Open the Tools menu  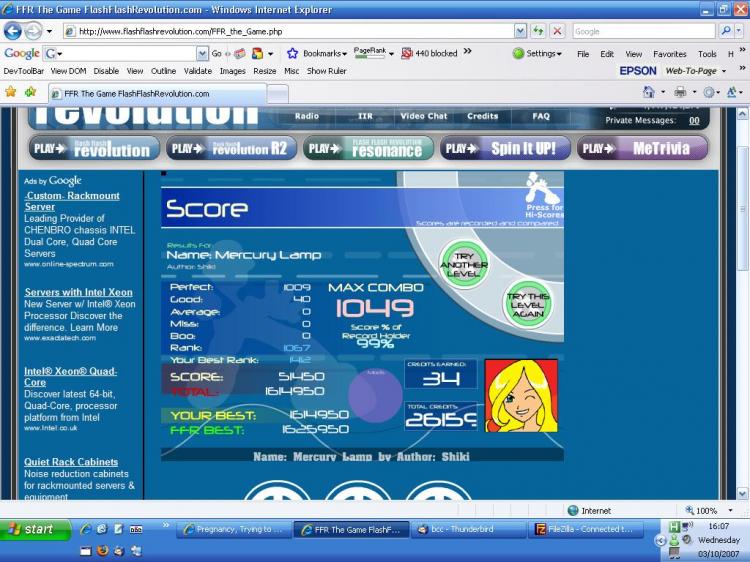pos(707,54)
